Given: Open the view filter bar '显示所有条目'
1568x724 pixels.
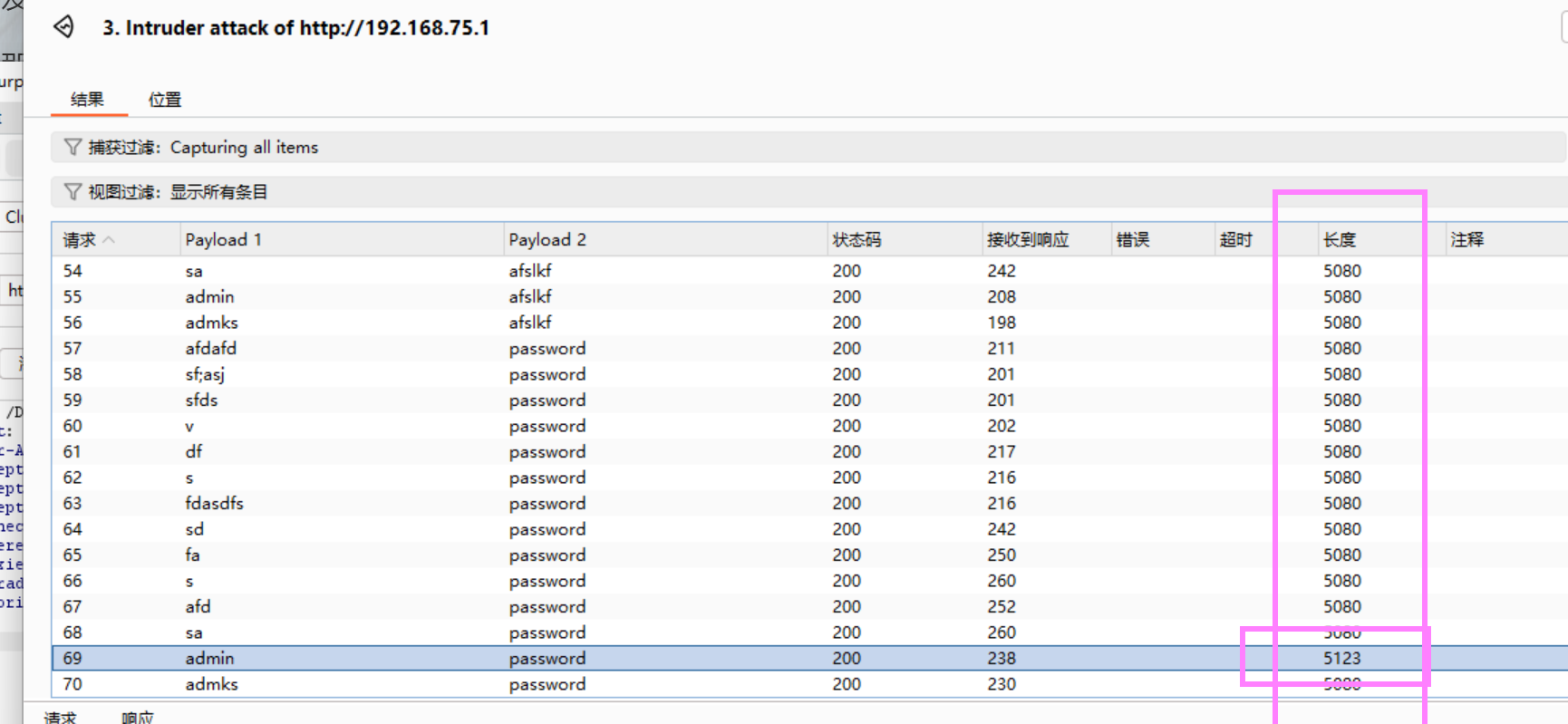Looking at the screenshot, I should [808, 192].
